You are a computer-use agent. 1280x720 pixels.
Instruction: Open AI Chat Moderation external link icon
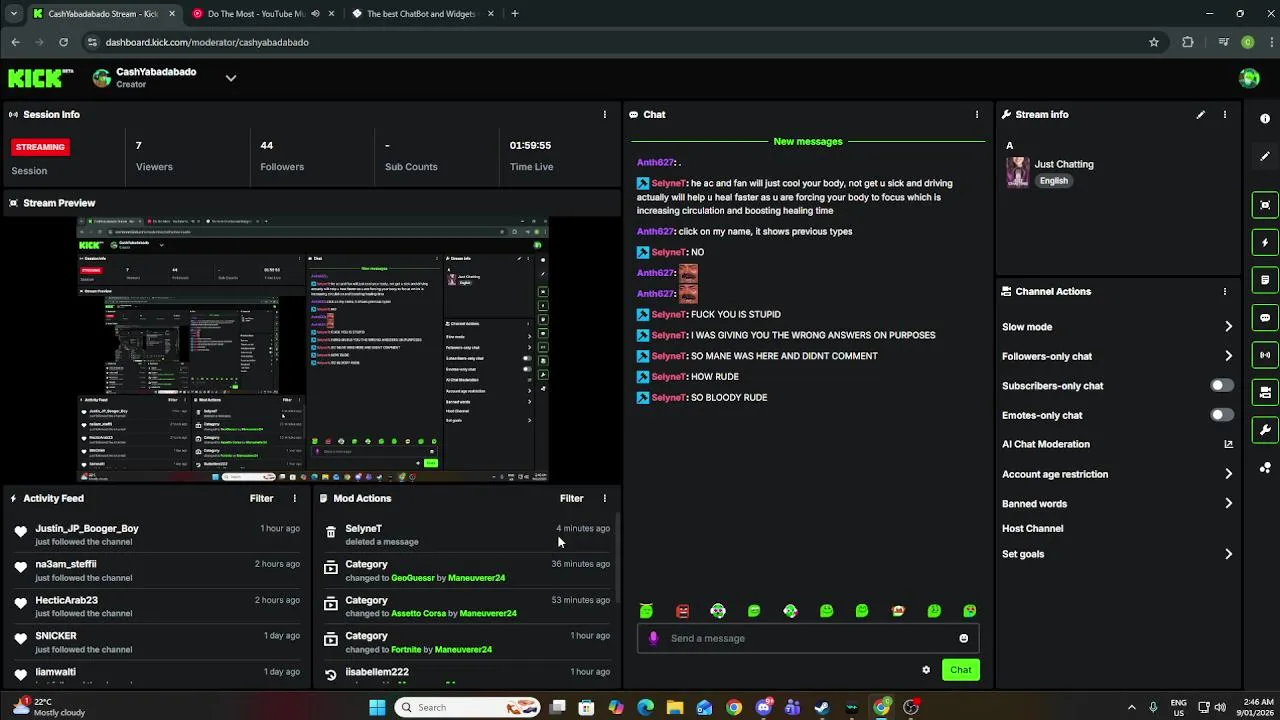[1229, 444]
